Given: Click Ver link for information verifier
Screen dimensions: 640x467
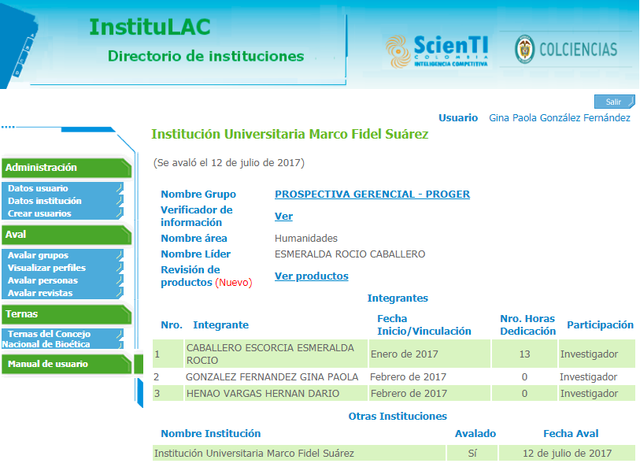Looking at the screenshot, I should tap(284, 216).
